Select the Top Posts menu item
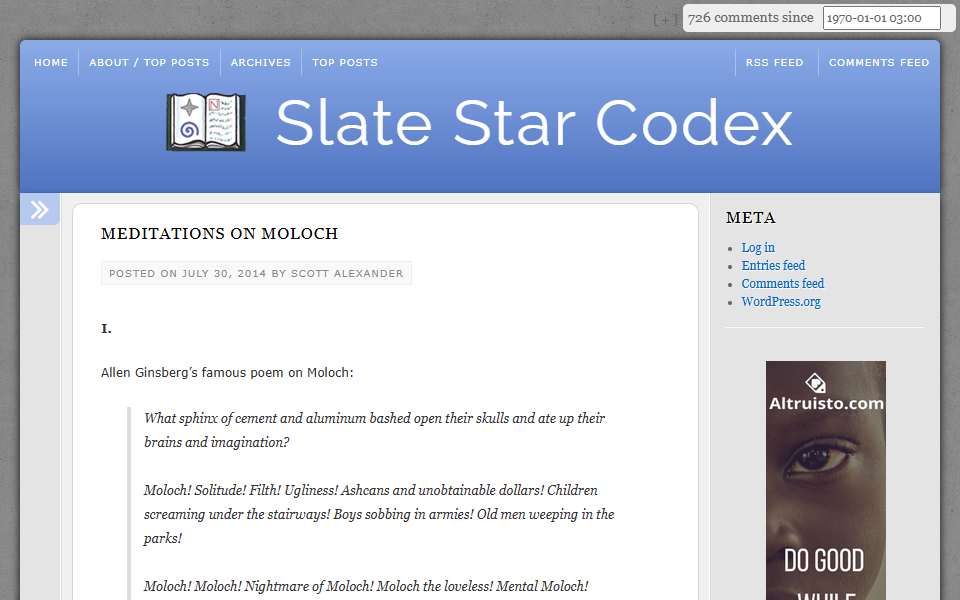The width and height of the screenshot is (960, 600). pos(345,62)
